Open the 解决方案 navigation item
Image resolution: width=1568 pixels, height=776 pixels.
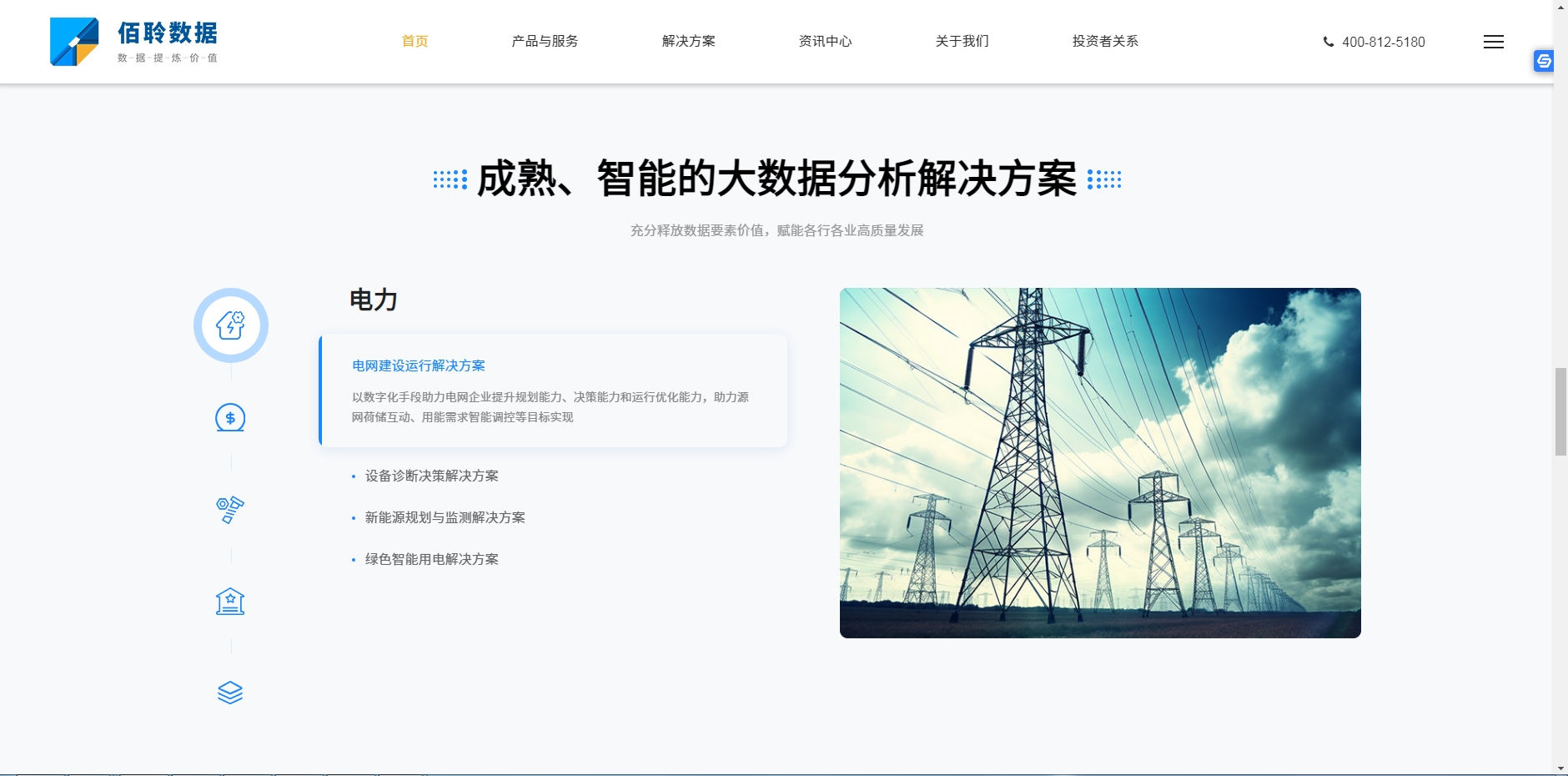(x=688, y=42)
